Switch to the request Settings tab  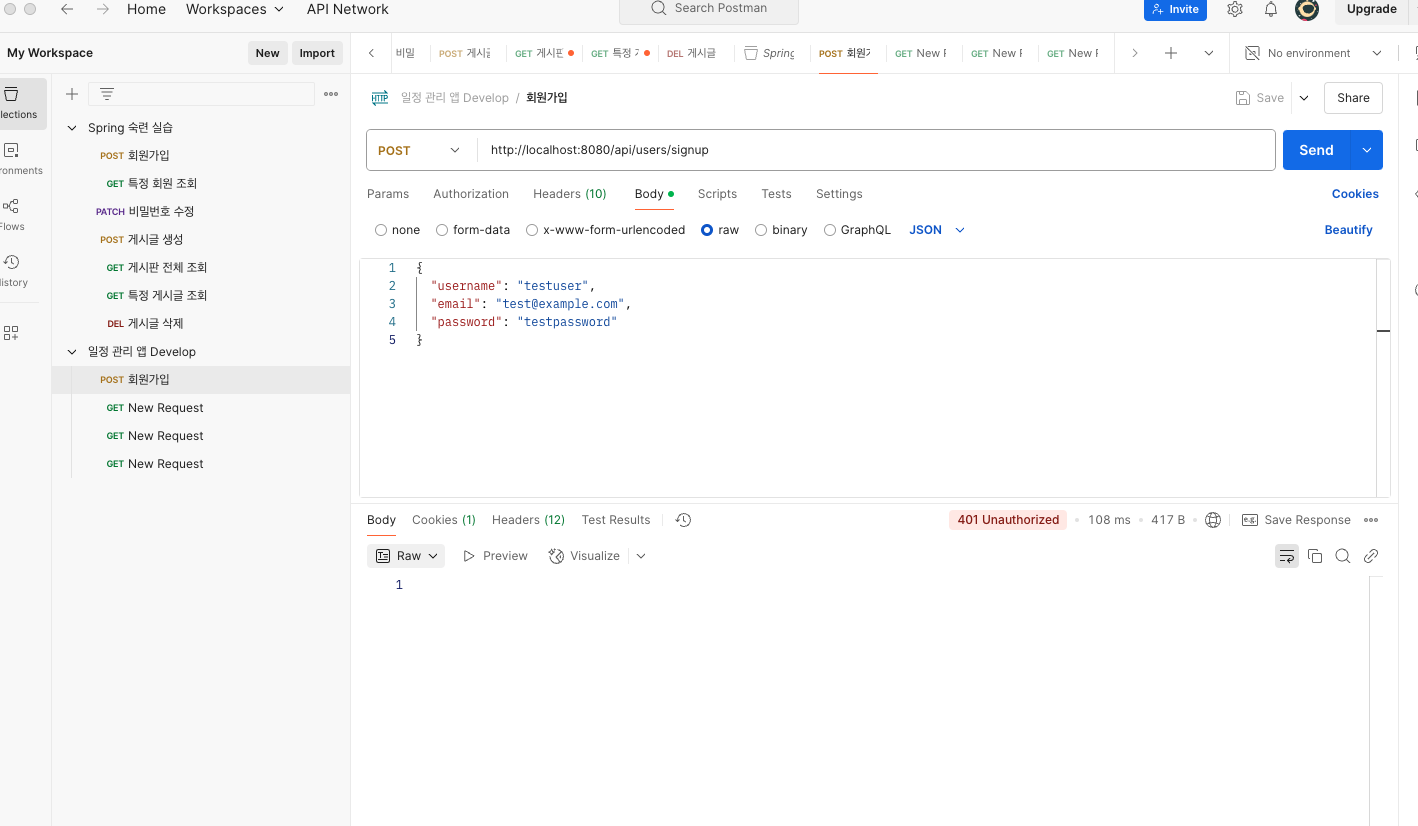click(839, 194)
